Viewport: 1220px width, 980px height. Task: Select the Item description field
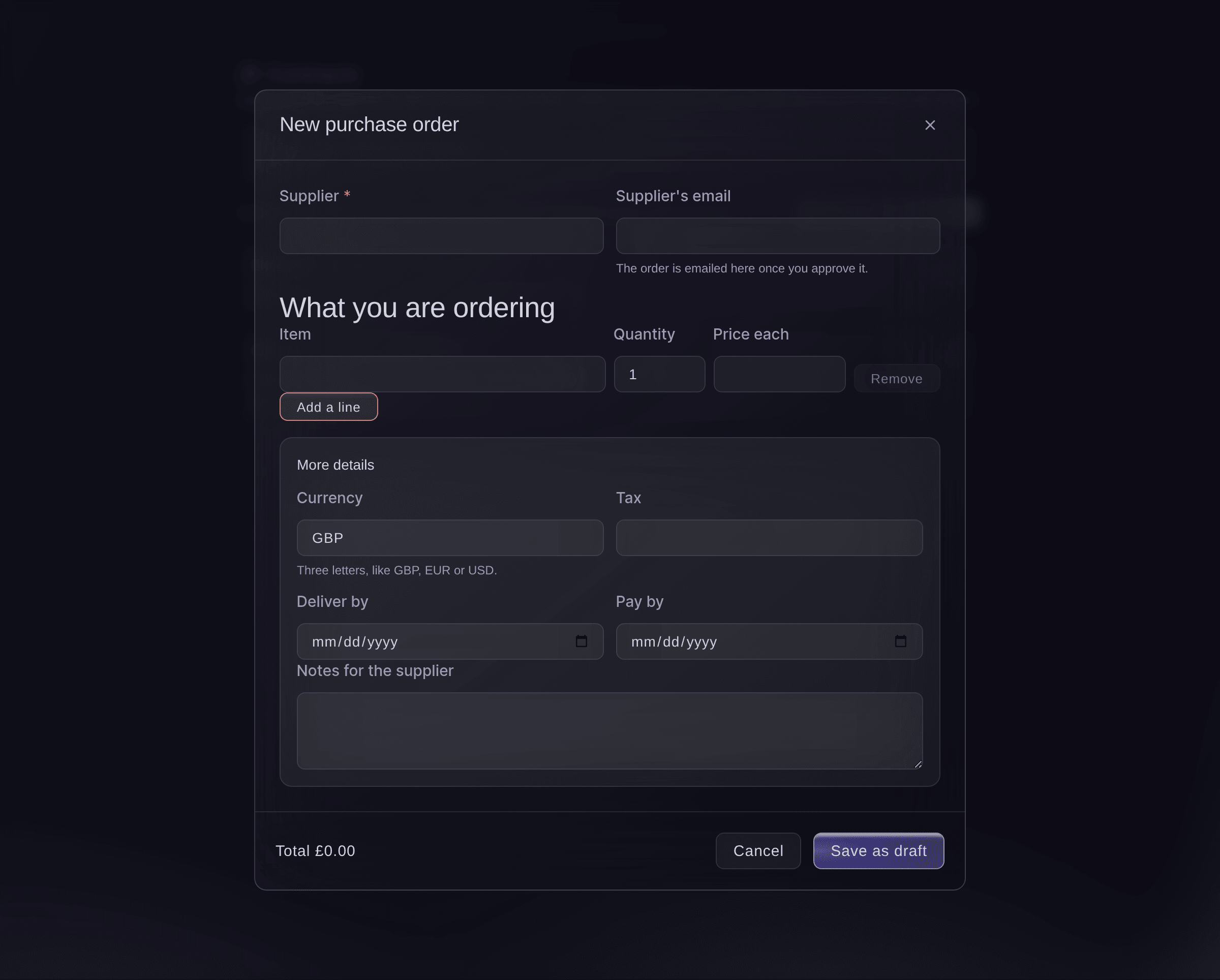coord(443,374)
